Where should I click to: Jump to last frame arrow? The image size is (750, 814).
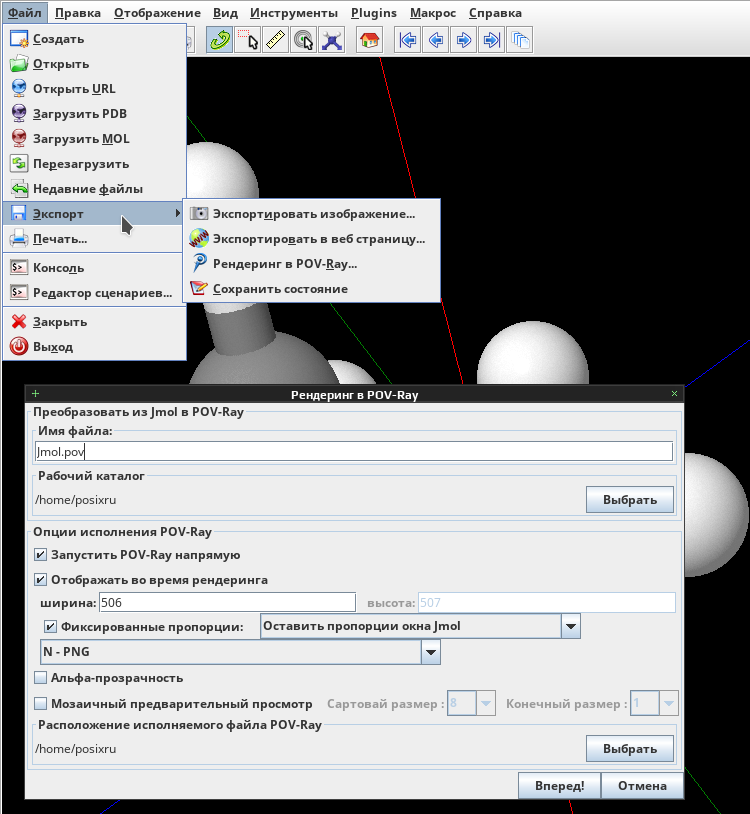[x=492, y=40]
